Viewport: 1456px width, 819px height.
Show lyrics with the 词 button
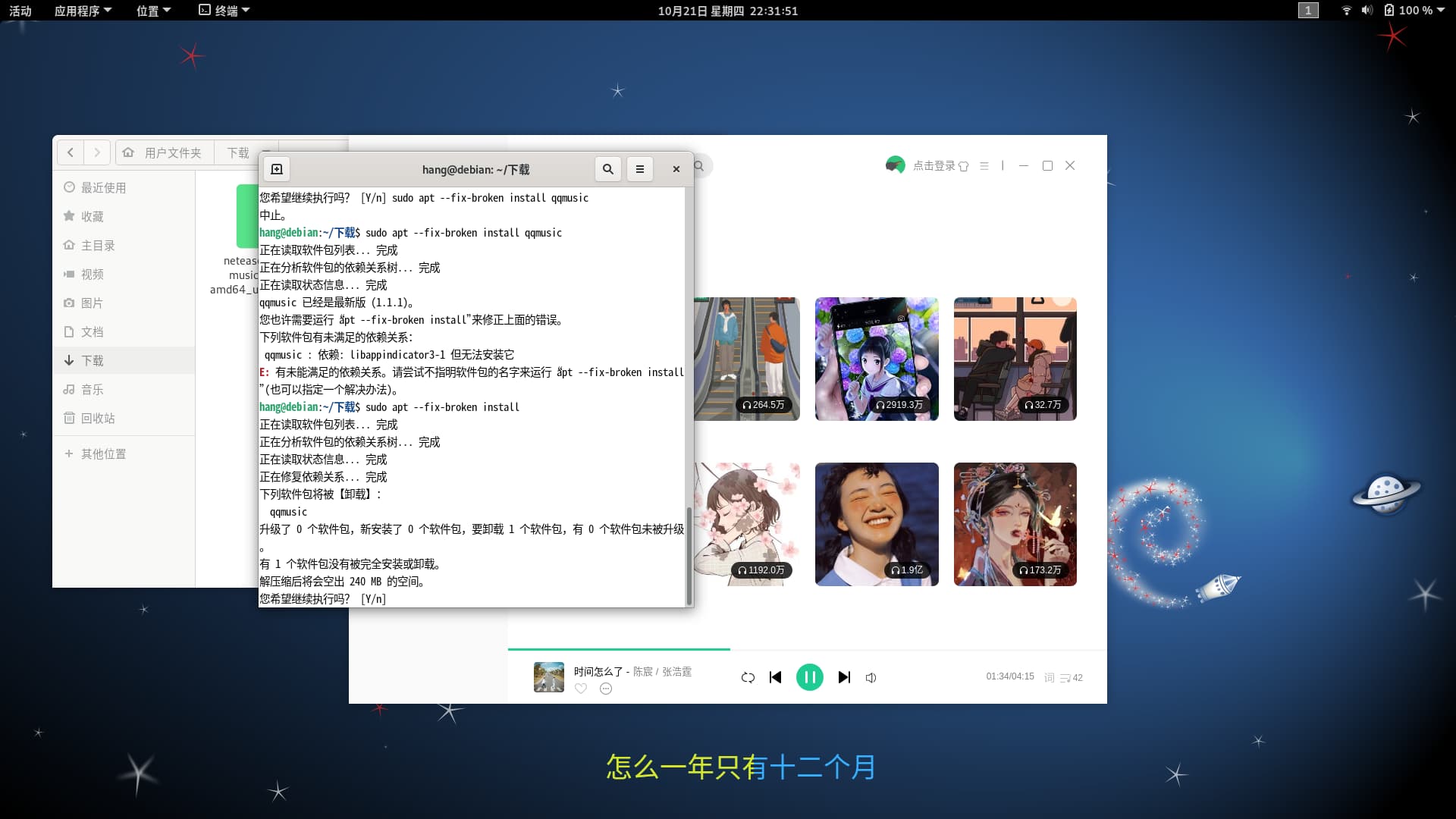pos(1049,678)
